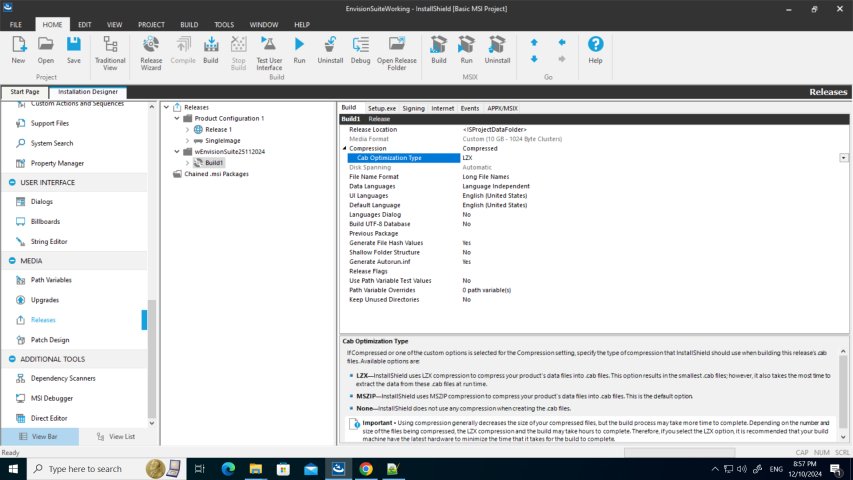853x480 pixels.
Task: Expand the Release 1 node
Action: [188, 130]
